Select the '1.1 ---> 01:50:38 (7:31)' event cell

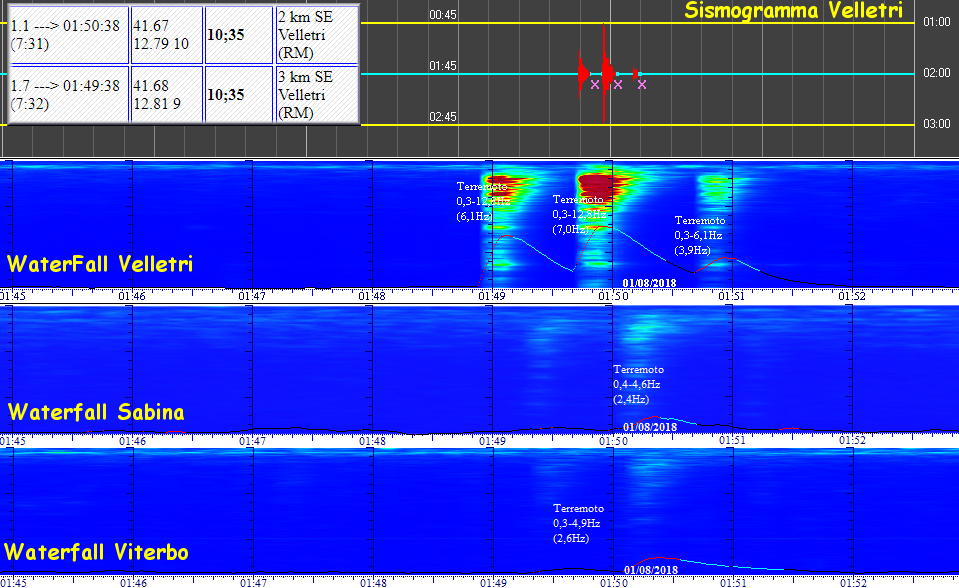[69, 35]
